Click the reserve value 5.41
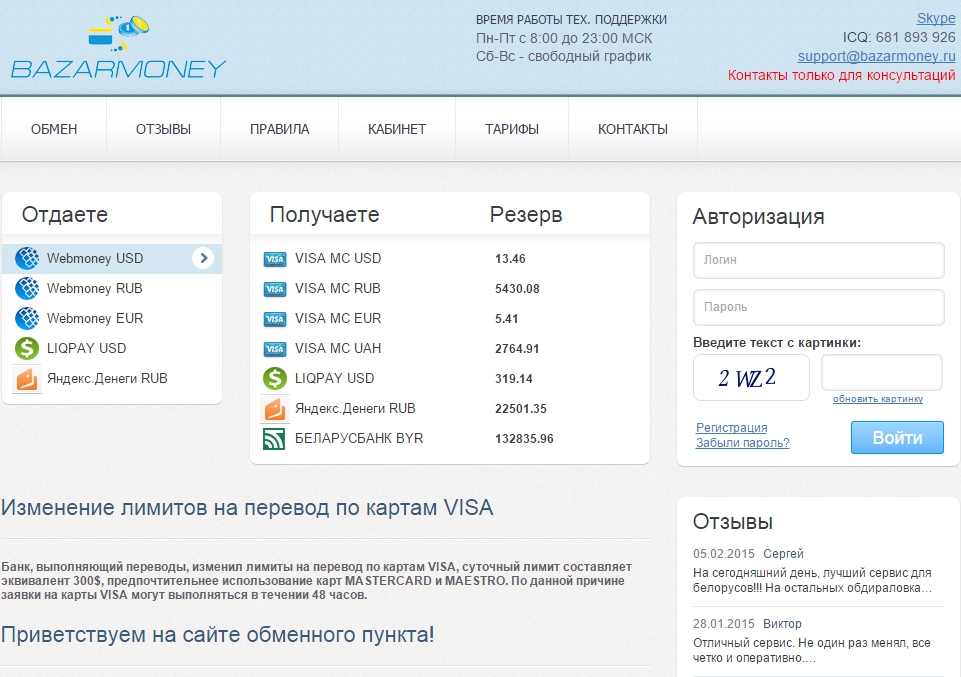 (506, 319)
